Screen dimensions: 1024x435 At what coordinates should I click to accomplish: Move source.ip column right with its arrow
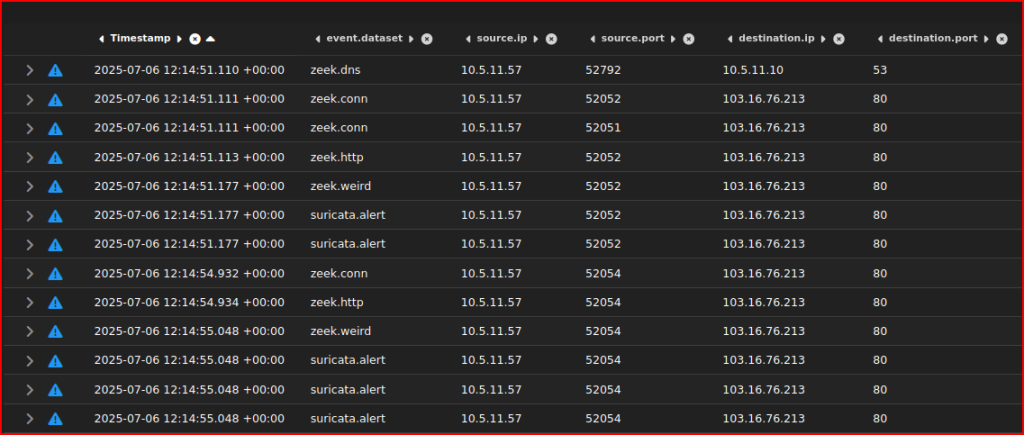point(535,39)
